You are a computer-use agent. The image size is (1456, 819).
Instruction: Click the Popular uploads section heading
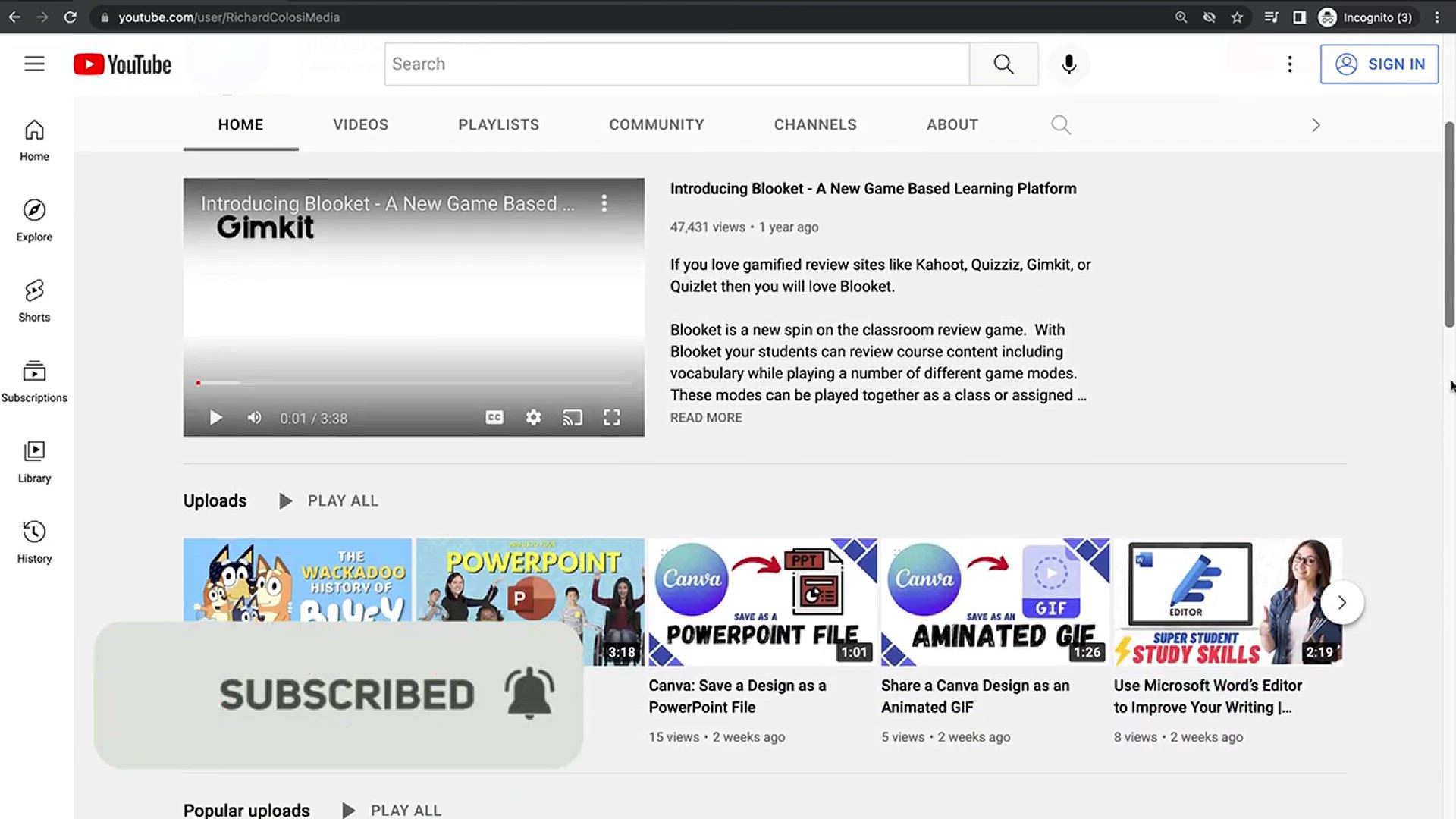[x=246, y=810]
